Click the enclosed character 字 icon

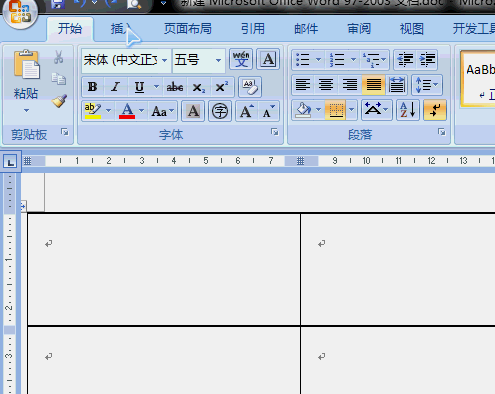click(x=220, y=111)
